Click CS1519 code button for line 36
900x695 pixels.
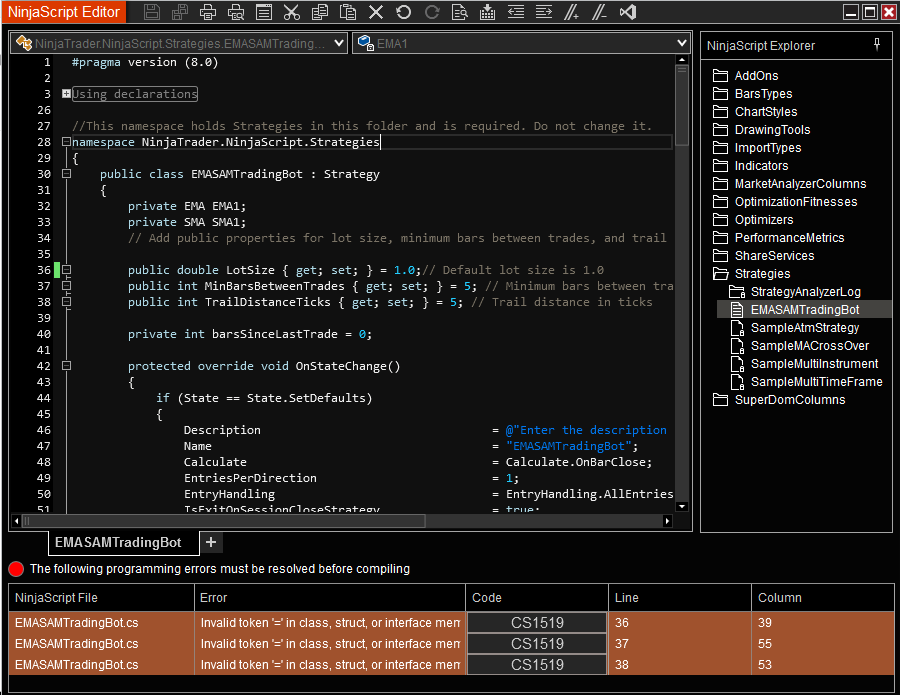538,622
